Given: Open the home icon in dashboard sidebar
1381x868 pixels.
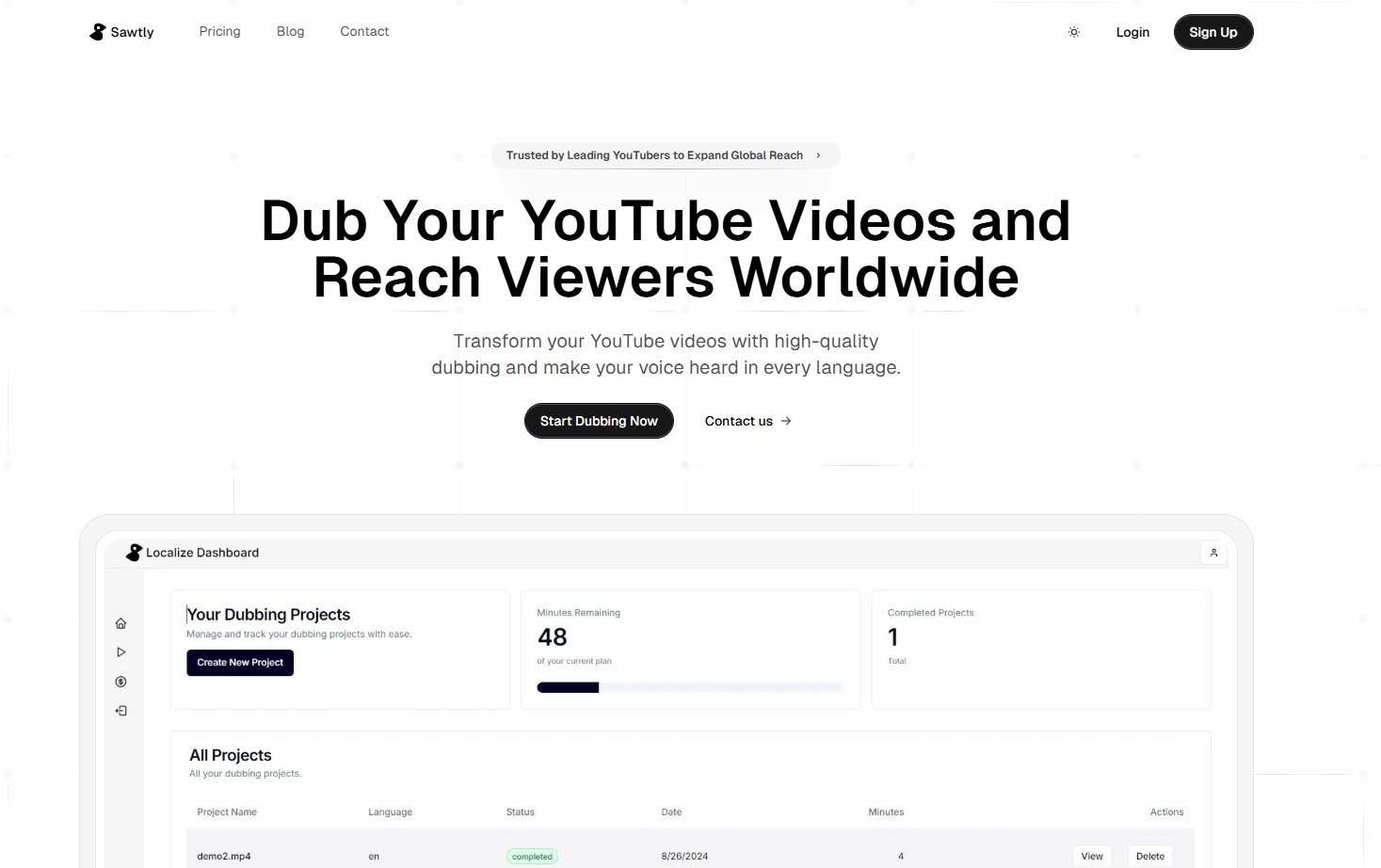Looking at the screenshot, I should 120,623.
